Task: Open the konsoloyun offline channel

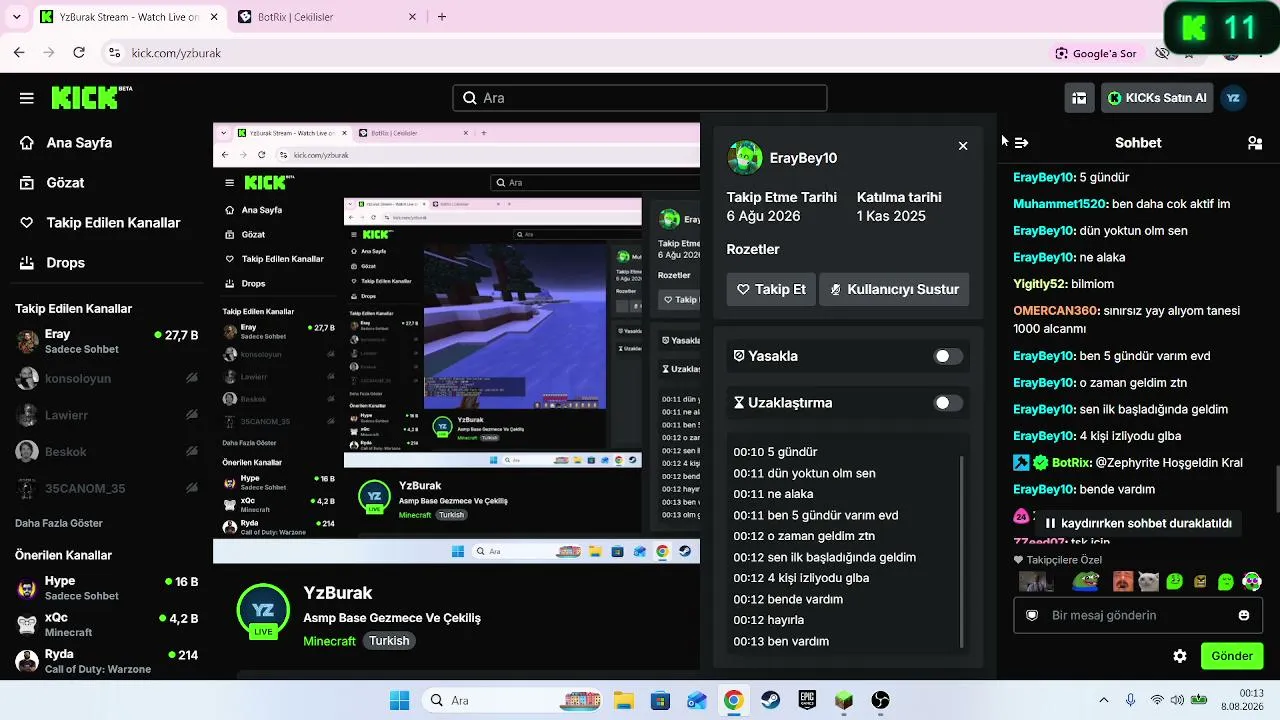Action: click(x=106, y=379)
